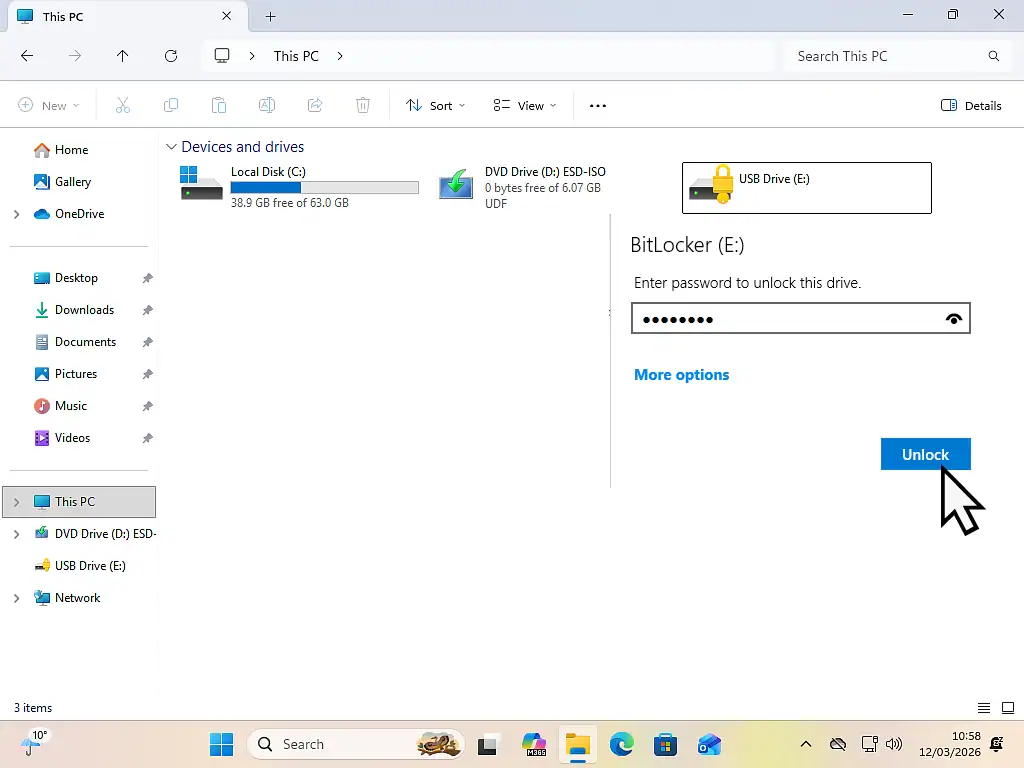
Task: Open the View dropdown
Action: 524,105
